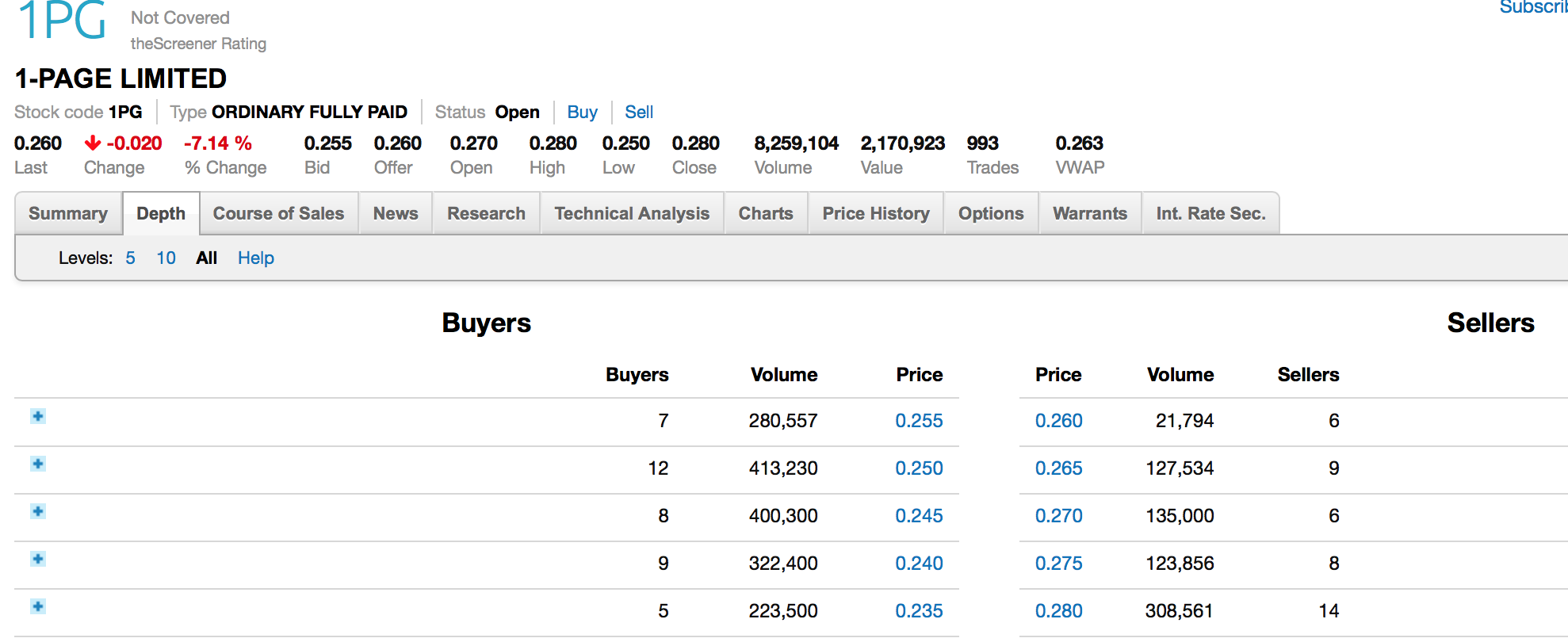Click buyer volume 280,557
Screen dimensions: 1568x642
click(783, 421)
